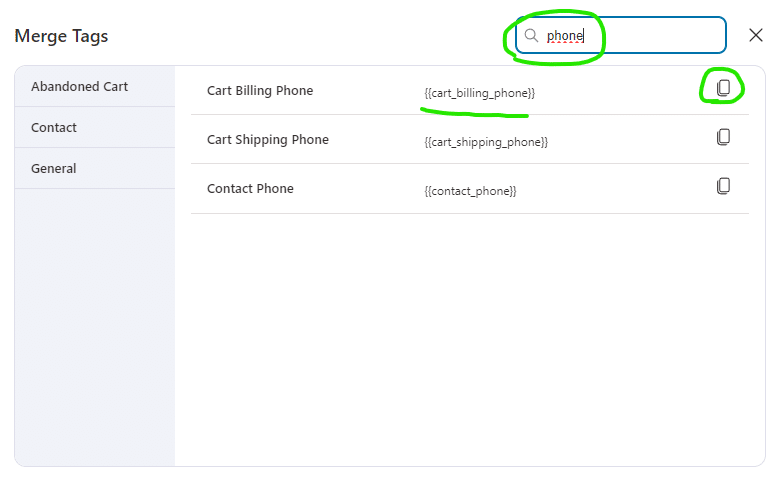784x483 pixels.
Task: Click the typed word 'phone' in search
Action: point(564,36)
